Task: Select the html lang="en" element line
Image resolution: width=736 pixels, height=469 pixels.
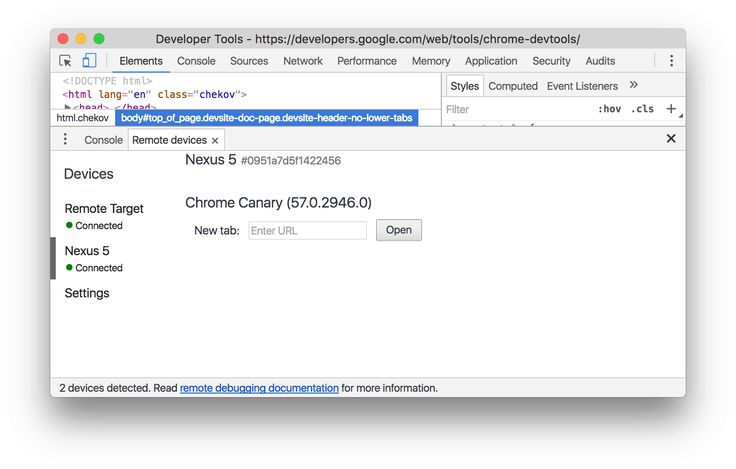Action: 154,94
